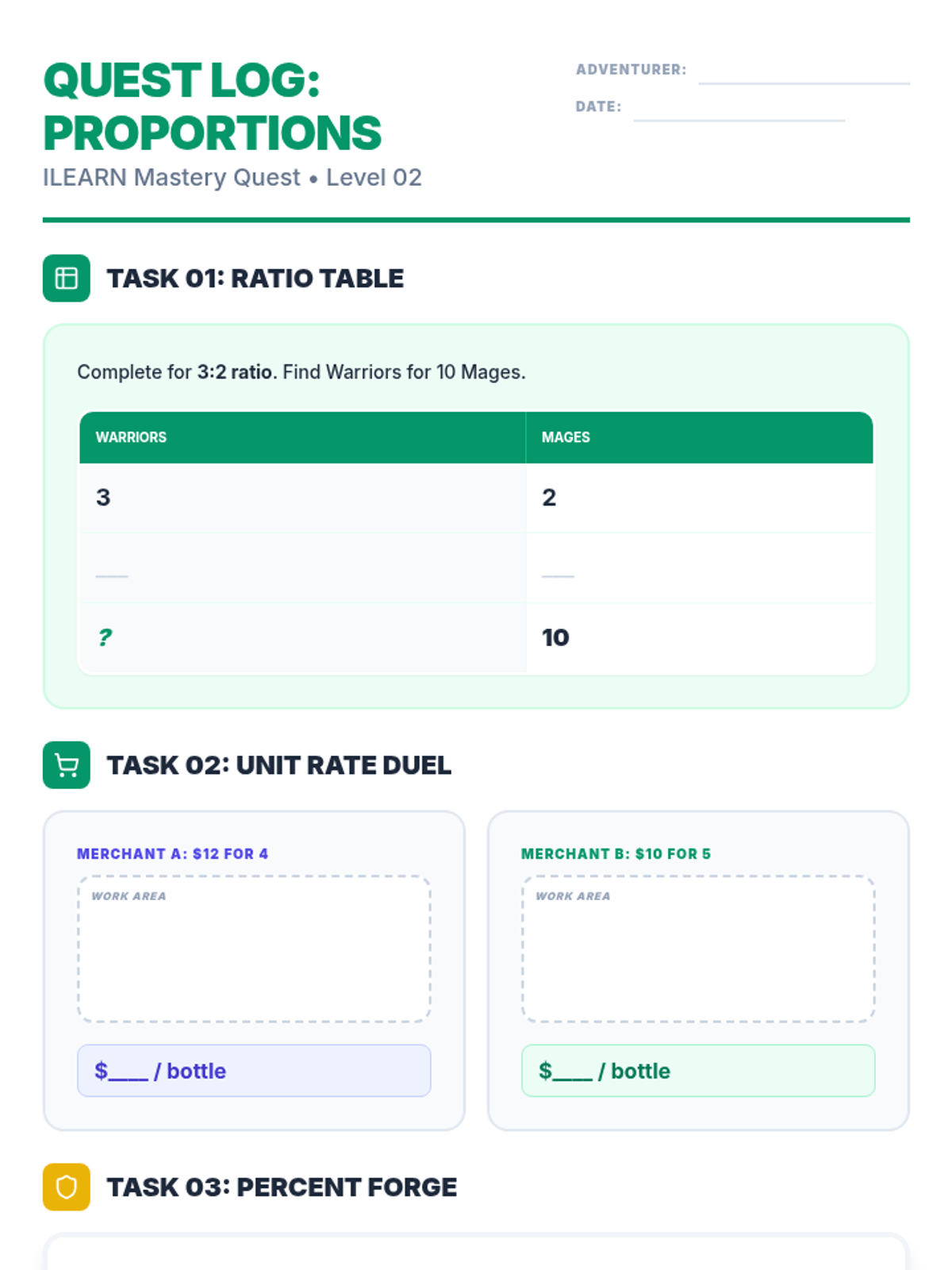Screen dimensions: 952x1270
Task: Click the blank Warriors cell in middle row
Action: coord(302,568)
